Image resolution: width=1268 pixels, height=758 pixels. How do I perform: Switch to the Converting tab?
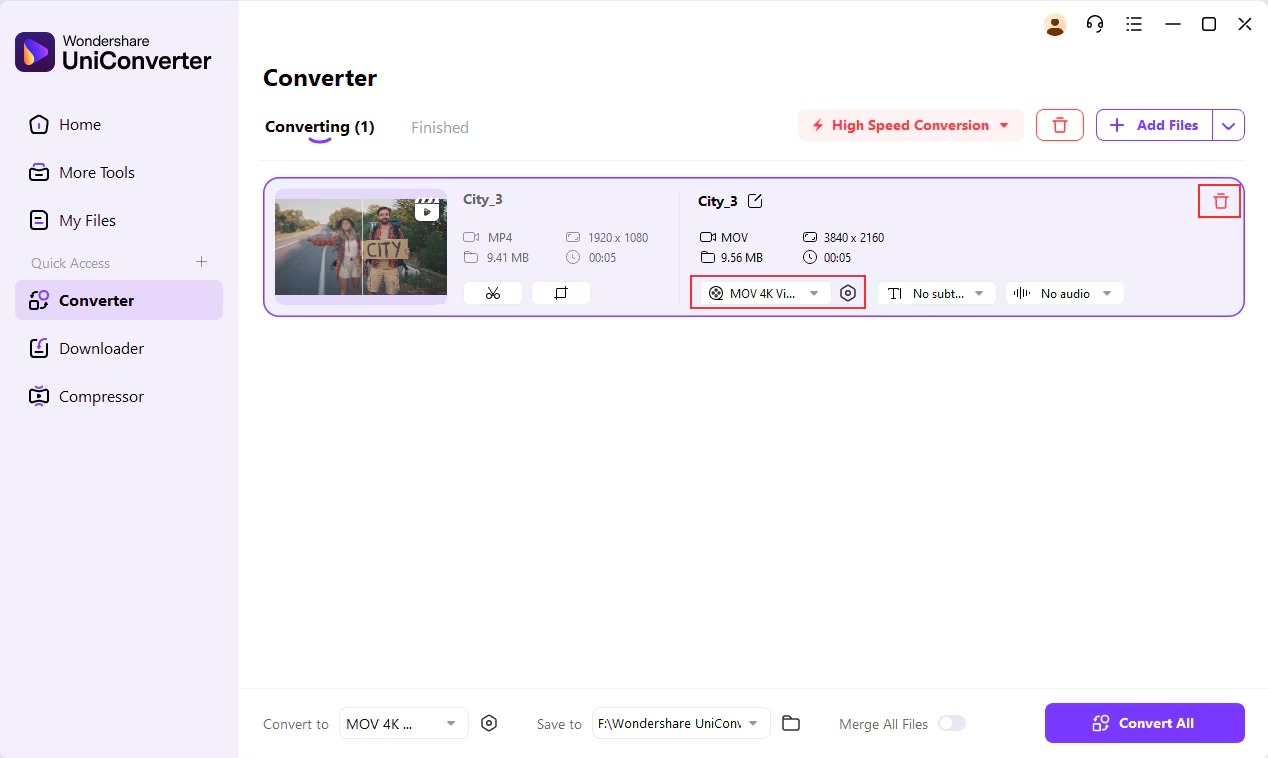click(x=319, y=127)
